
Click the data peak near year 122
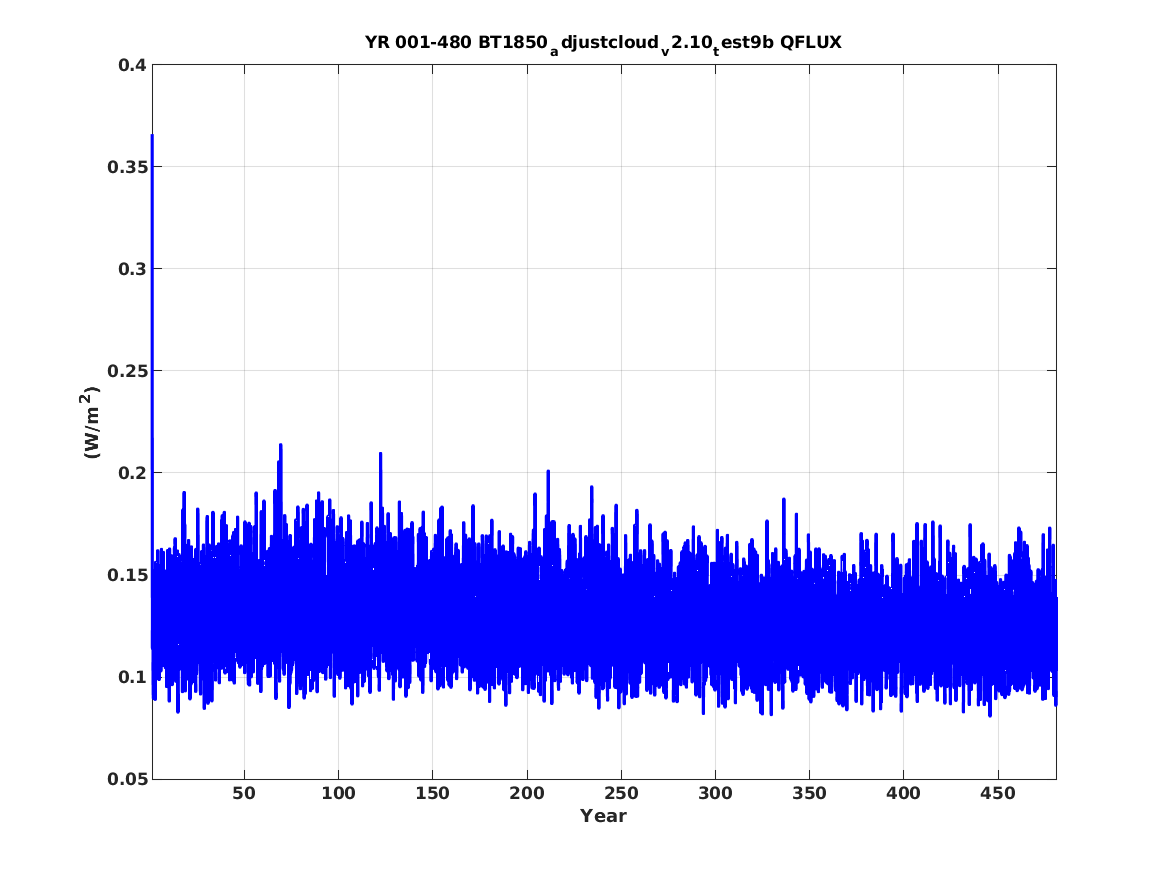coord(380,455)
